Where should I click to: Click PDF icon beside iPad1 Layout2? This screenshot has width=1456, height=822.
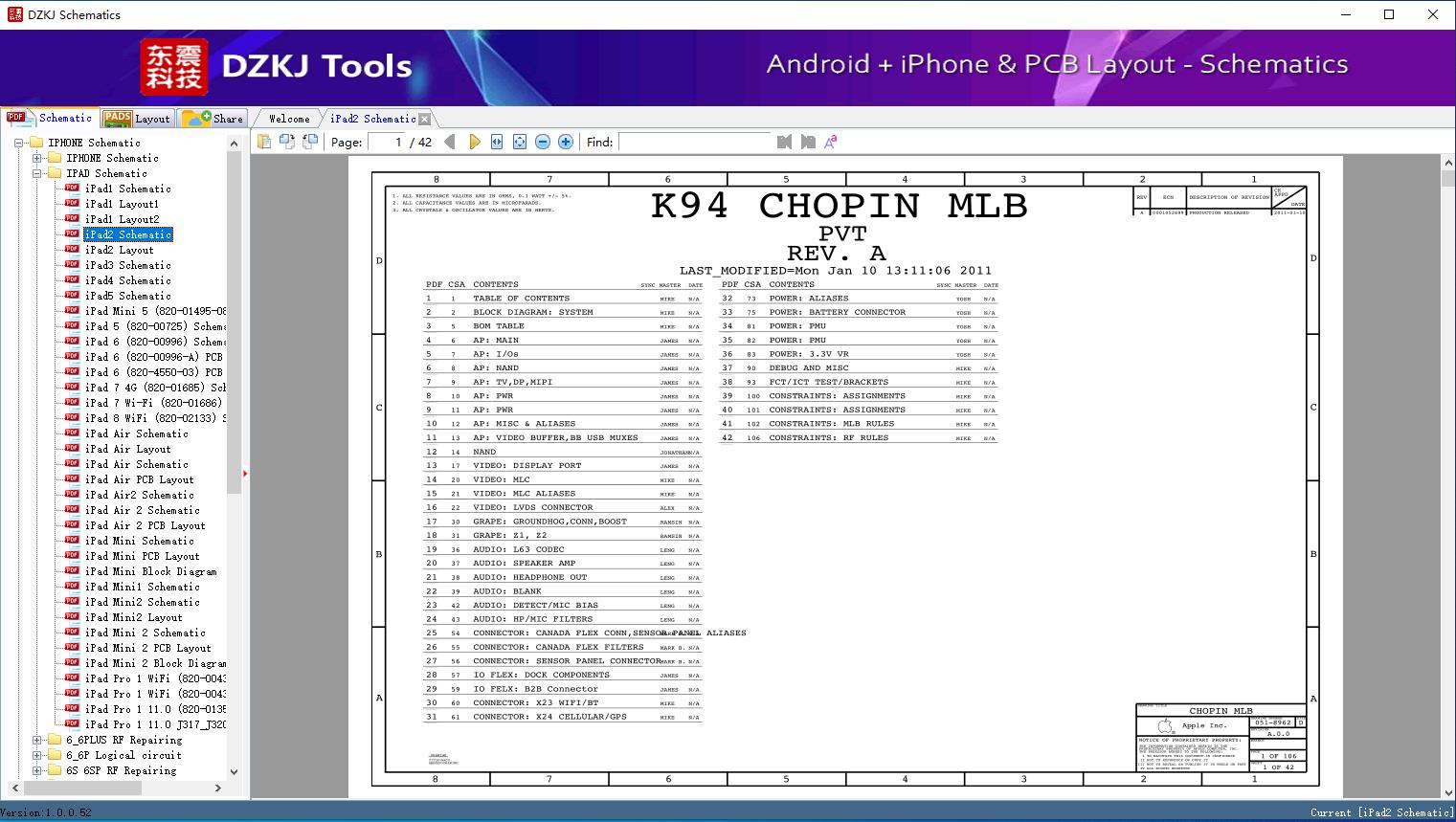coord(72,219)
